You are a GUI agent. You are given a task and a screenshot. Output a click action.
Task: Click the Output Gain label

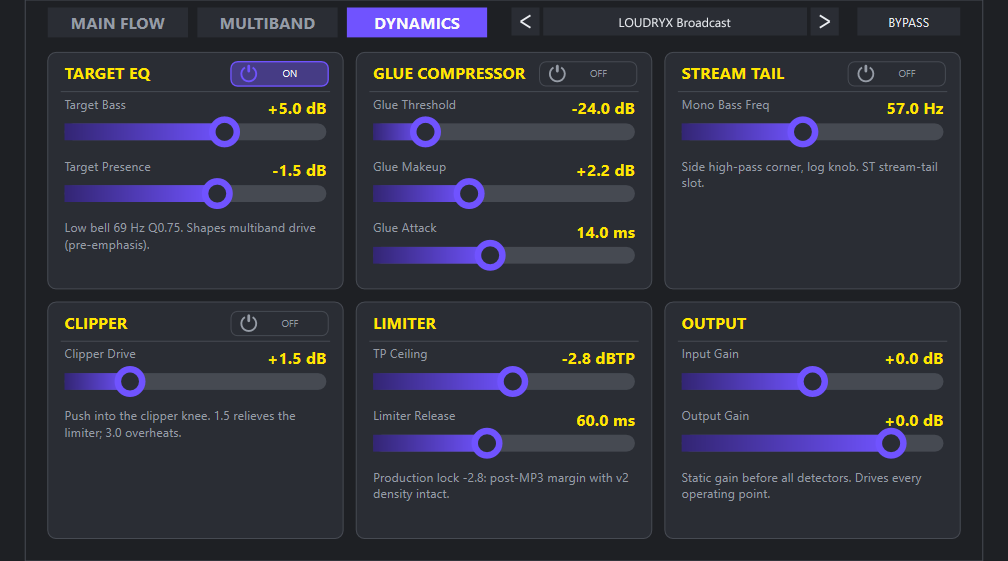tap(715, 416)
